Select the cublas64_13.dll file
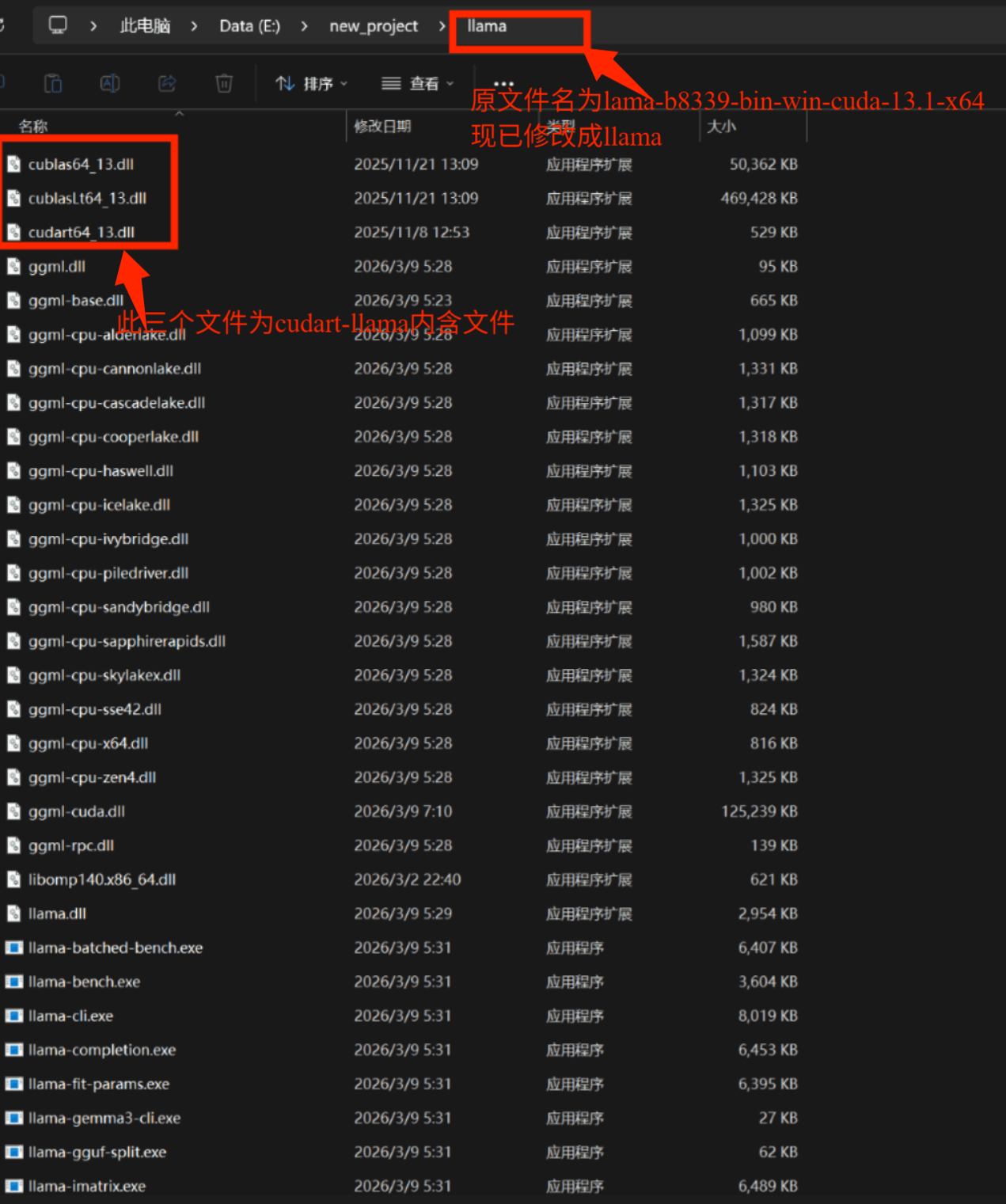 (81, 165)
